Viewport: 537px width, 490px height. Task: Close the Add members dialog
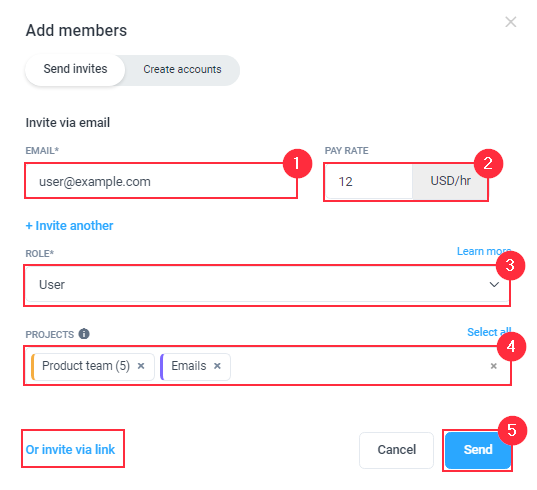point(510,22)
